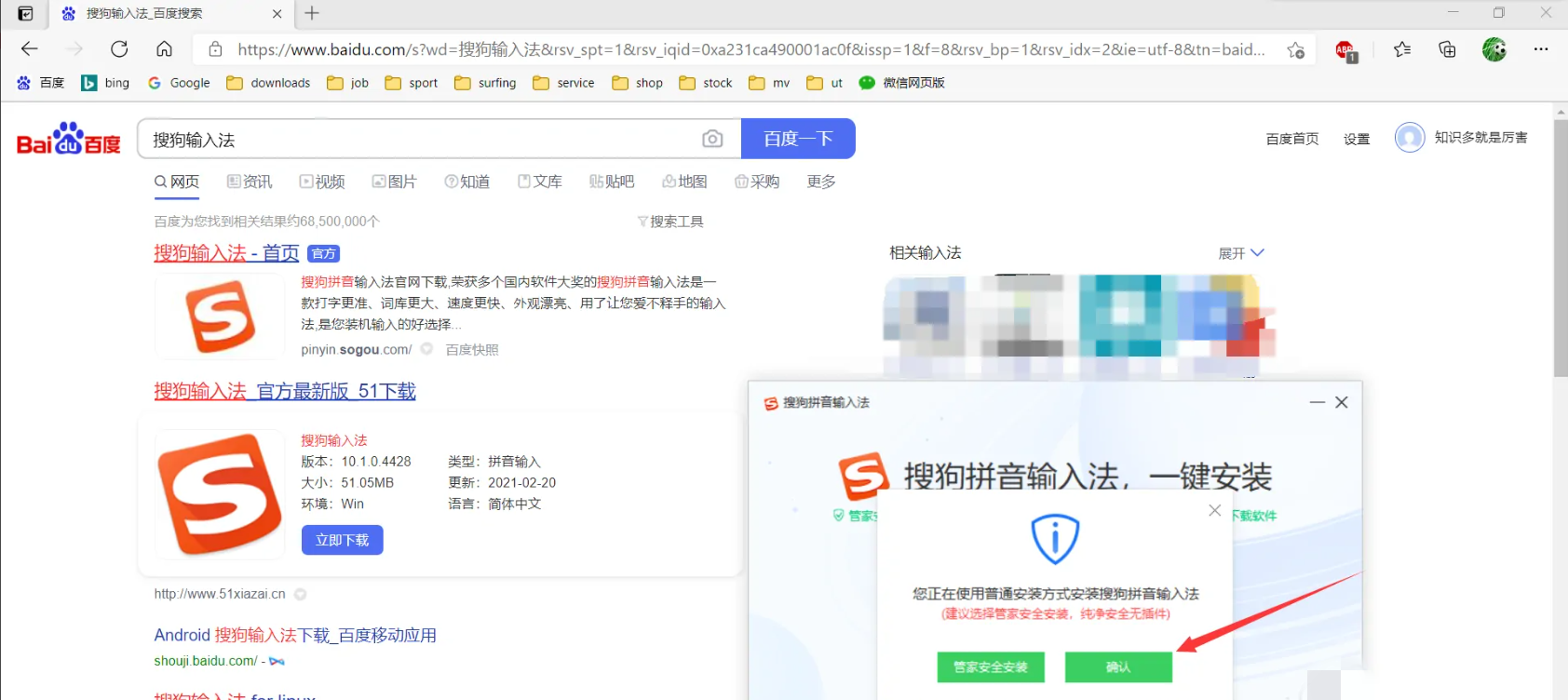
Task: Expand the sport bookmark folder
Action: (412, 83)
